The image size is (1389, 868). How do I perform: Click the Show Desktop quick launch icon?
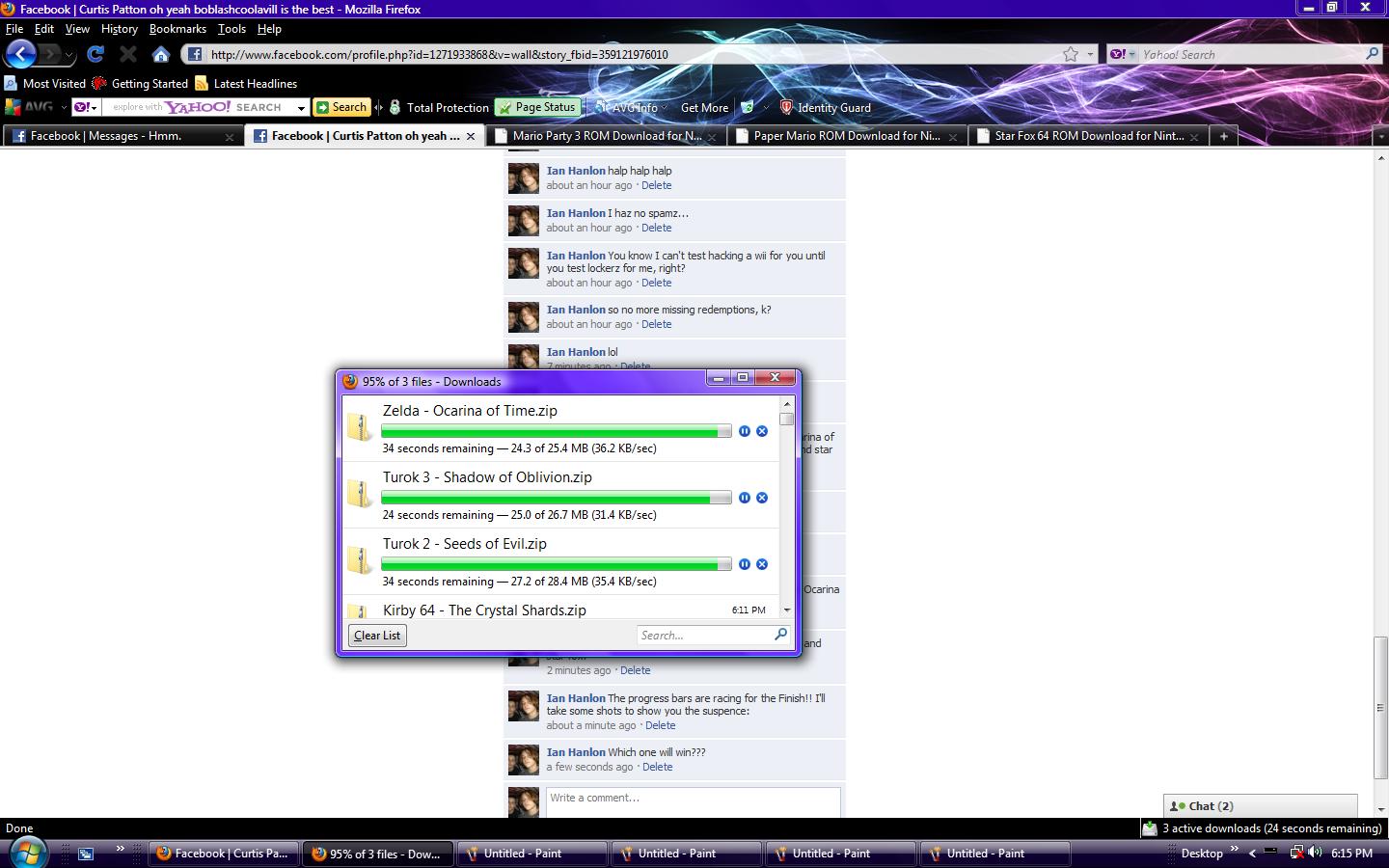(86, 854)
